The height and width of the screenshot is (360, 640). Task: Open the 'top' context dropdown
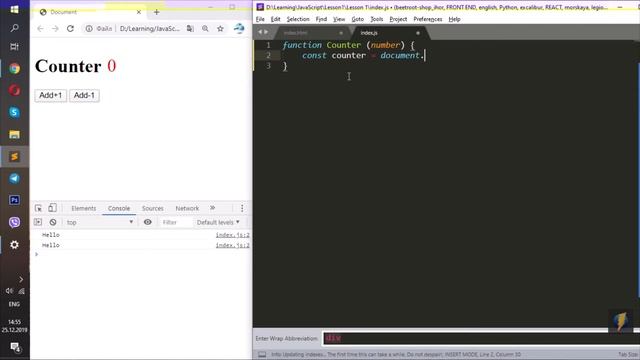(x=100, y=222)
